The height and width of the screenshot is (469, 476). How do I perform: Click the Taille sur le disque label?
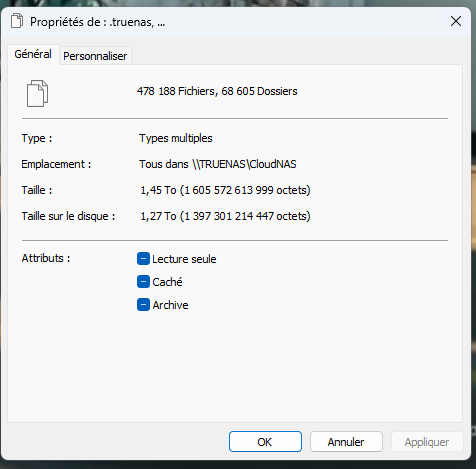[68, 216]
